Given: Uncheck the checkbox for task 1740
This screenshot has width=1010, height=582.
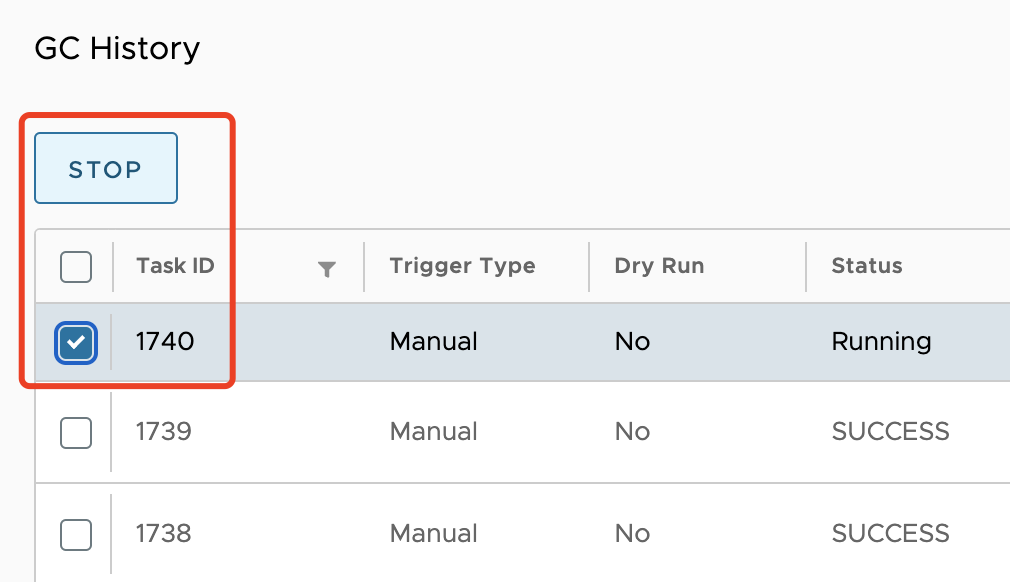Looking at the screenshot, I should [76, 342].
